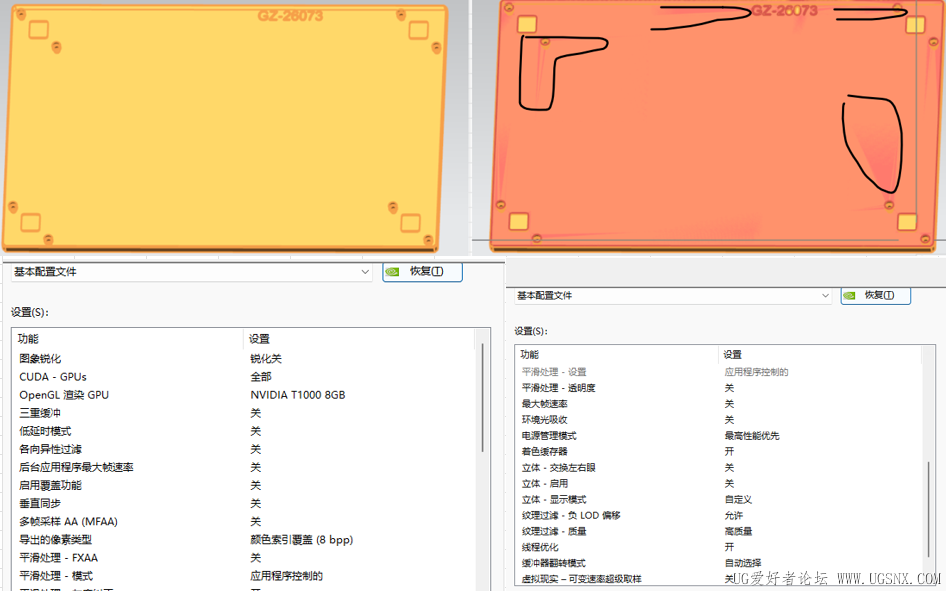Select the OpenGL 渲染 GPU row

coord(244,395)
